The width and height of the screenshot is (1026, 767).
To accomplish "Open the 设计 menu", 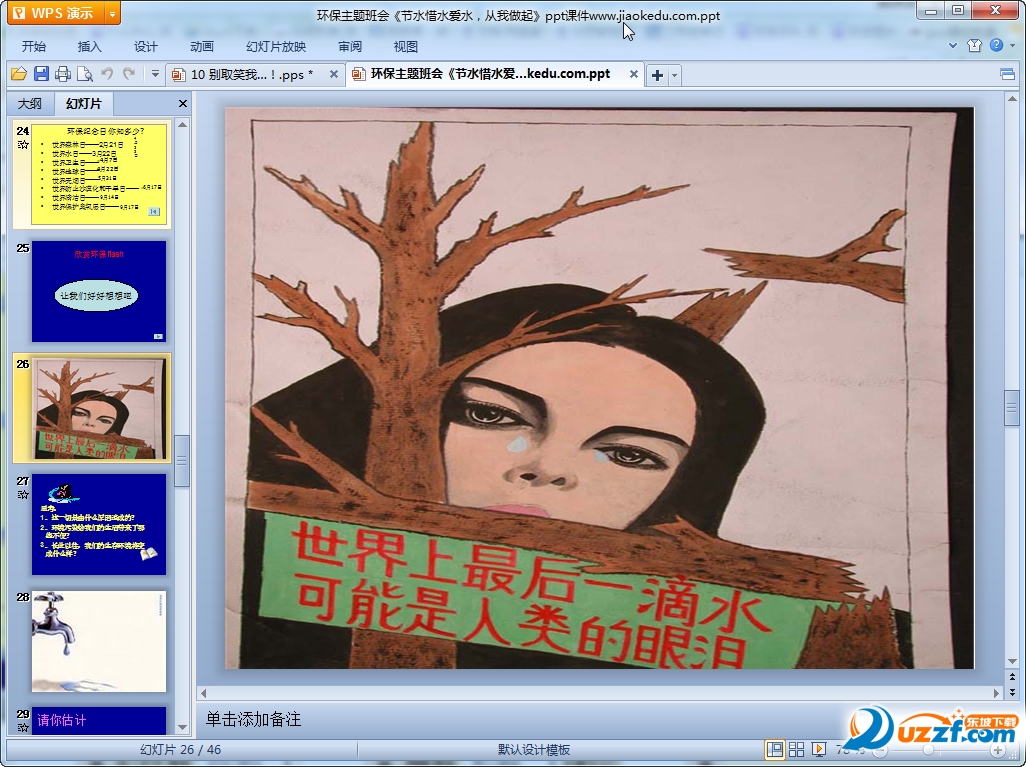I will (x=146, y=46).
